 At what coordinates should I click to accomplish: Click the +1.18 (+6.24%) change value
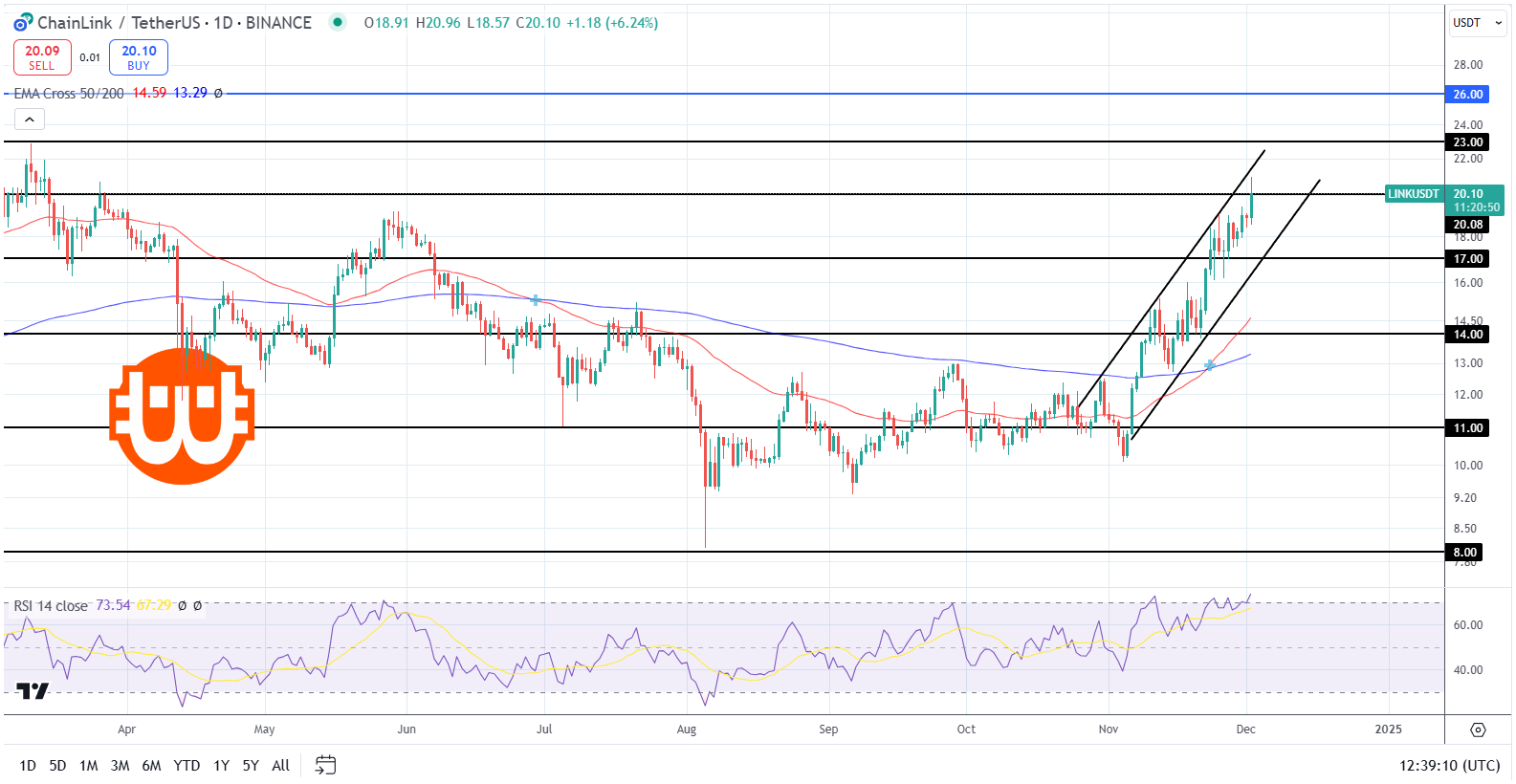tap(612, 22)
